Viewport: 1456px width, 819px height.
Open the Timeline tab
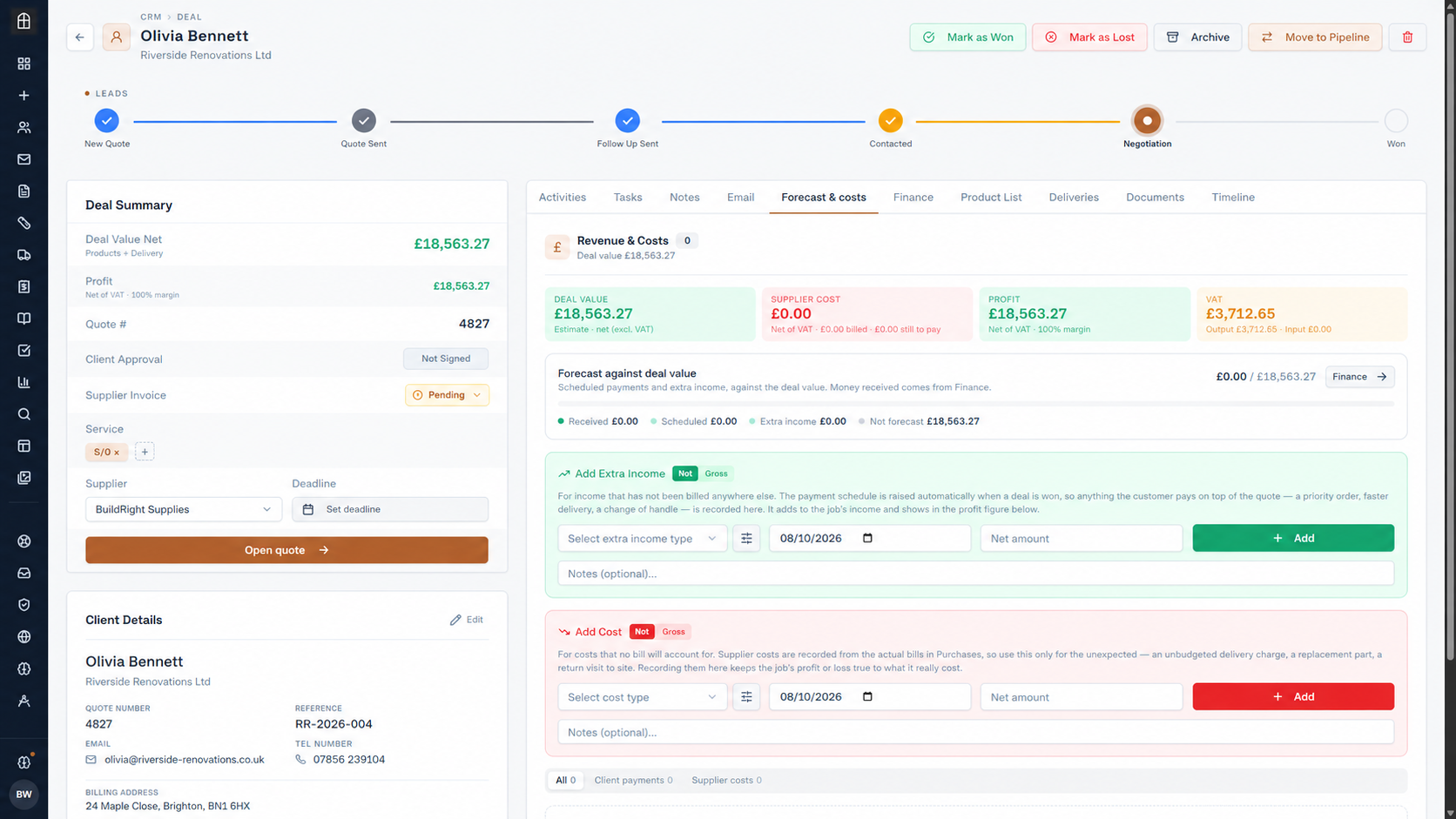pyautogui.click(x=1233, y=198)
